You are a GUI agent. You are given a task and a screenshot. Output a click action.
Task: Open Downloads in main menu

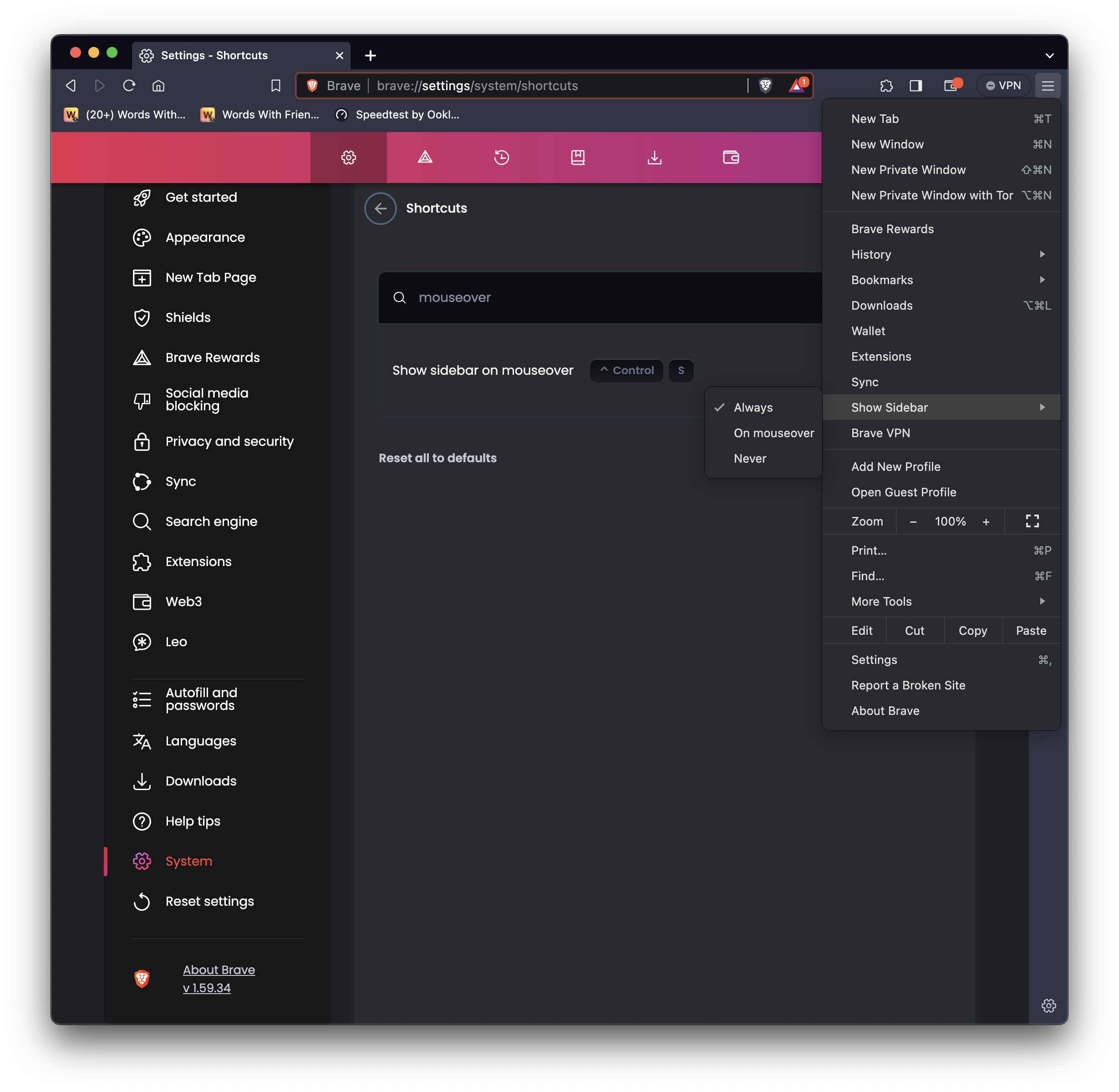tap(941, 305)
